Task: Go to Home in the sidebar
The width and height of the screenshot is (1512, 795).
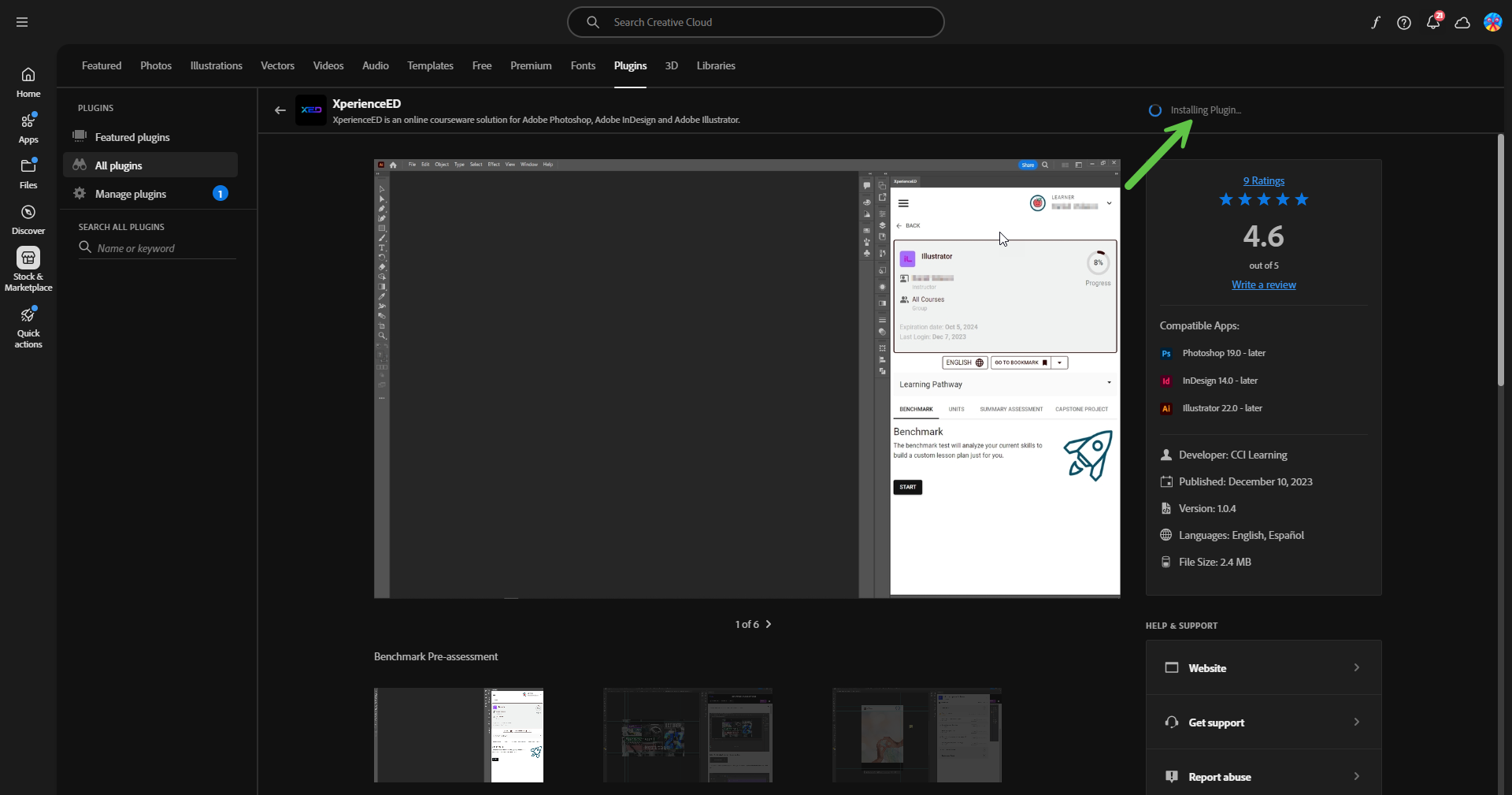Action: coord(28,82)
